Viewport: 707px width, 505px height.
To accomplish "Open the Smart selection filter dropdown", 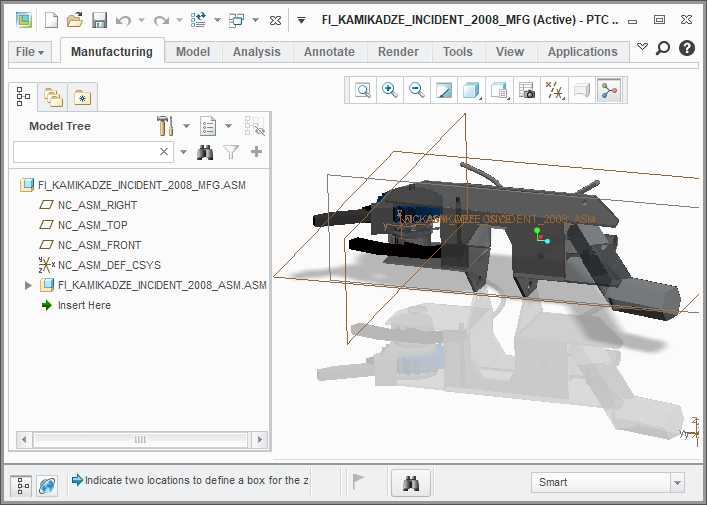I will point(677,483).
